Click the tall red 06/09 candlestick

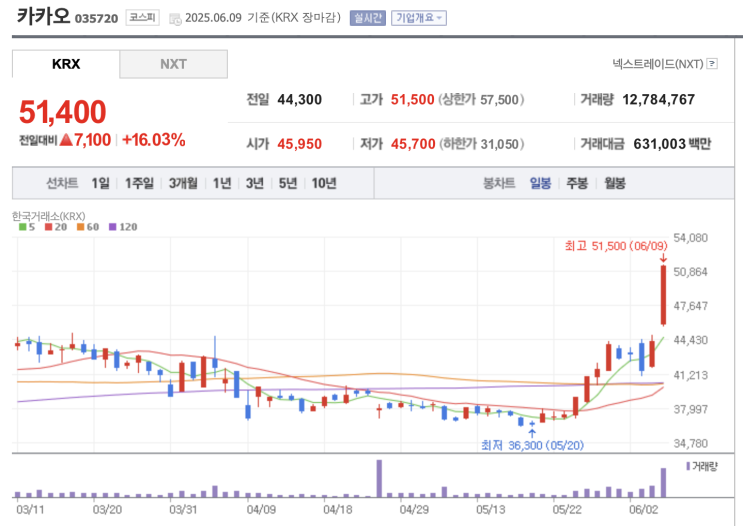point(663,295)
